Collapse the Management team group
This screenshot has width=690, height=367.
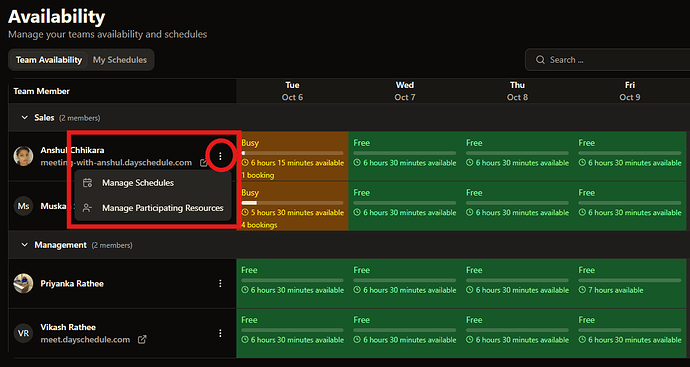pyautogui.click(x=25, y=245)
